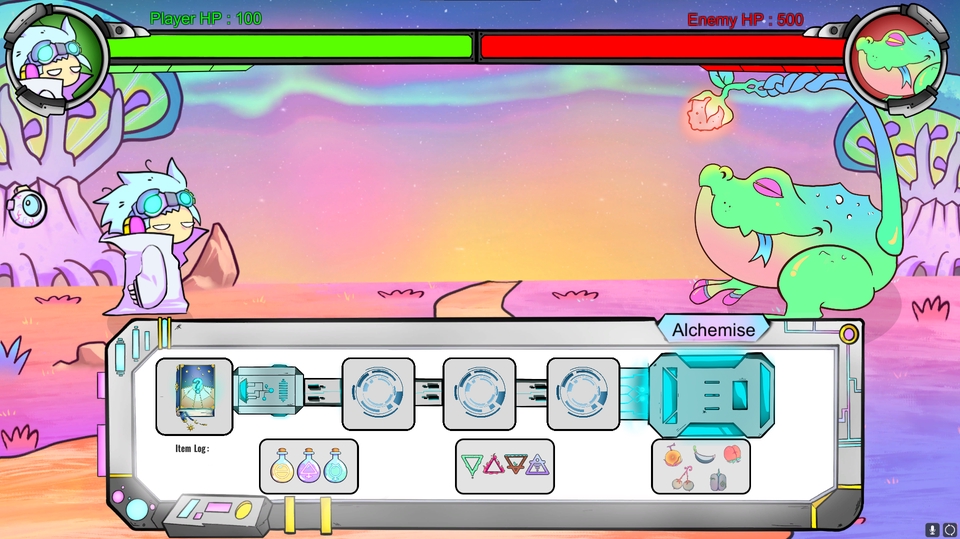Viewport: 960px width, 539px height.
Task: Click the microphone icon in corner
Action: 932,530
